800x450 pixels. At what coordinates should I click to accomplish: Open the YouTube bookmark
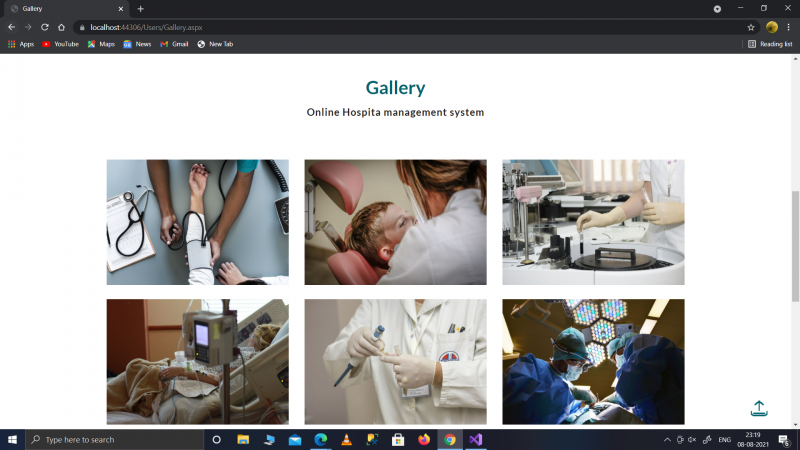point(60,44)
